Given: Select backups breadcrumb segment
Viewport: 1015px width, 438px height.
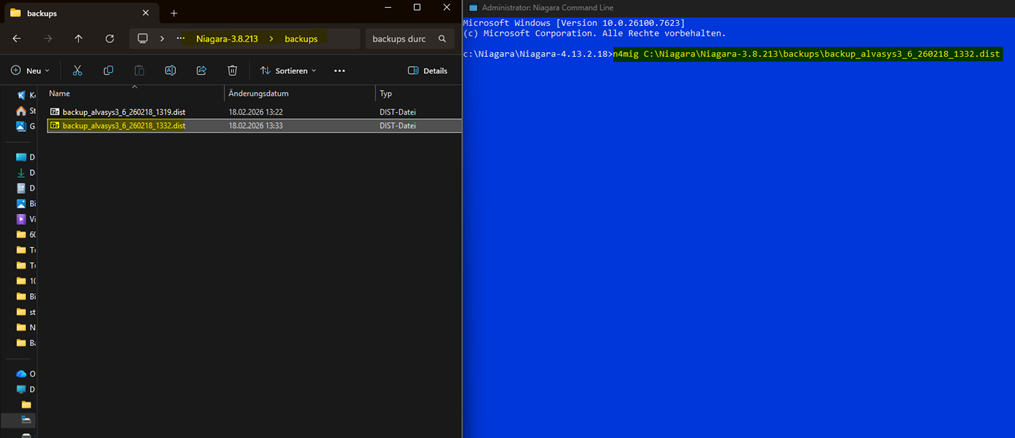Looking at the screenshot, I should (x=301, y=39).
